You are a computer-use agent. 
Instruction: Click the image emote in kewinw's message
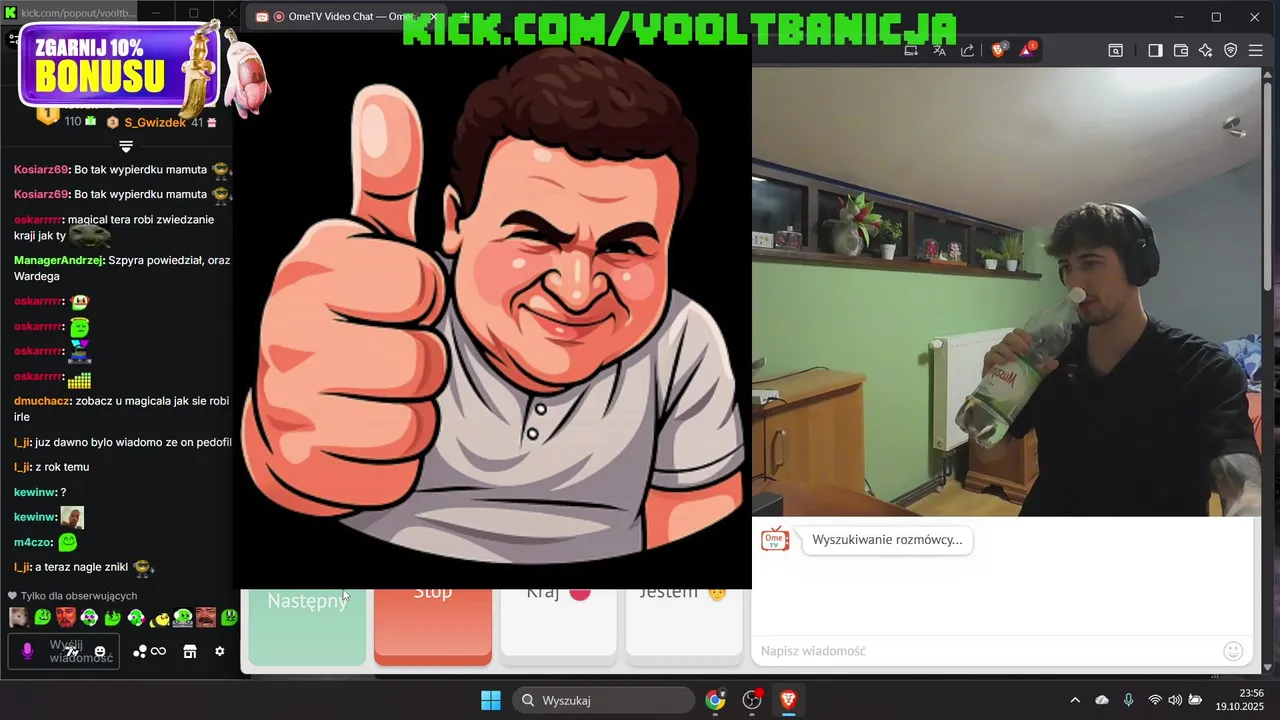72,517
